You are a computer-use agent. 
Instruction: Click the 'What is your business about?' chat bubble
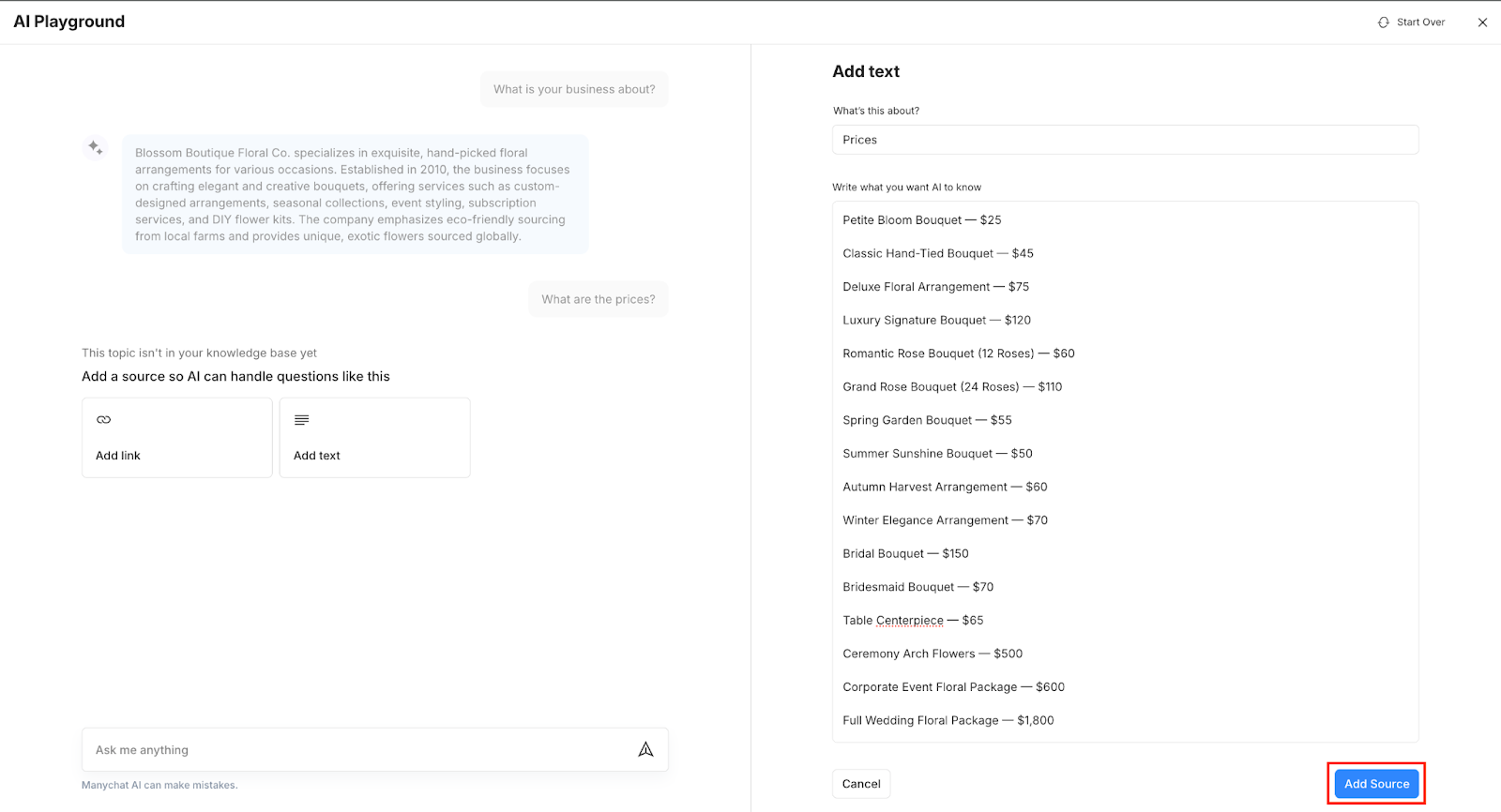[574, 89]
